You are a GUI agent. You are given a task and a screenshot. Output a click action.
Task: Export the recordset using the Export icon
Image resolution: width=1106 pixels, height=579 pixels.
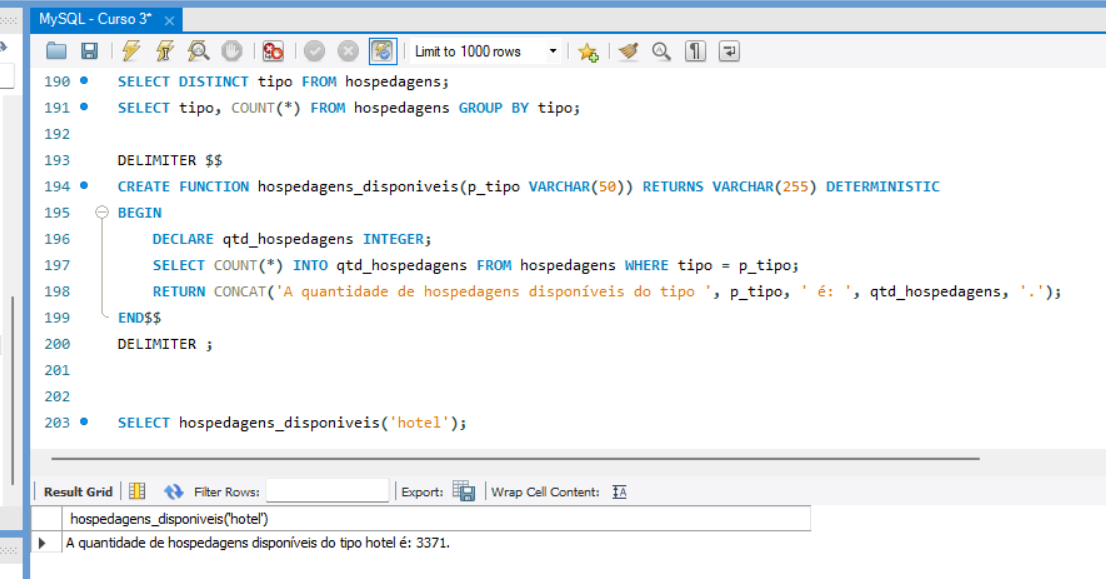pyautogui.click(x=463, y=491)
